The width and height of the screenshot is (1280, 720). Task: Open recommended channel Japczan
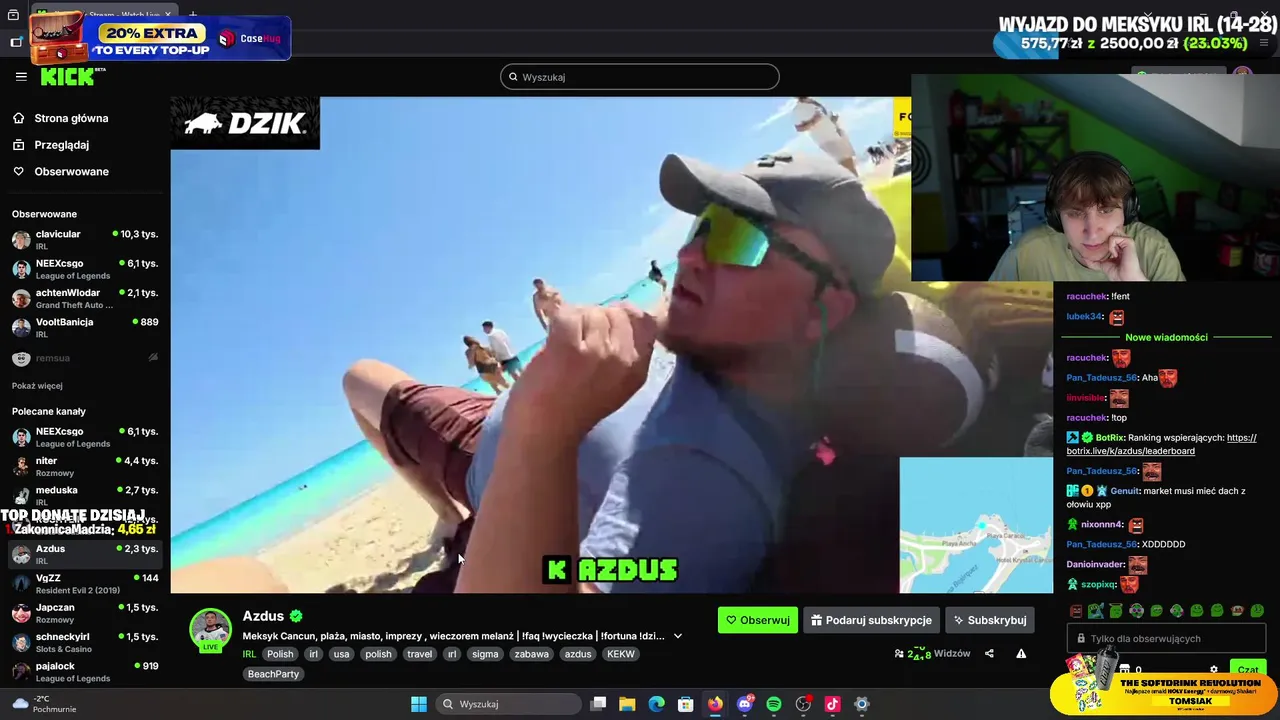click(85, 613)
